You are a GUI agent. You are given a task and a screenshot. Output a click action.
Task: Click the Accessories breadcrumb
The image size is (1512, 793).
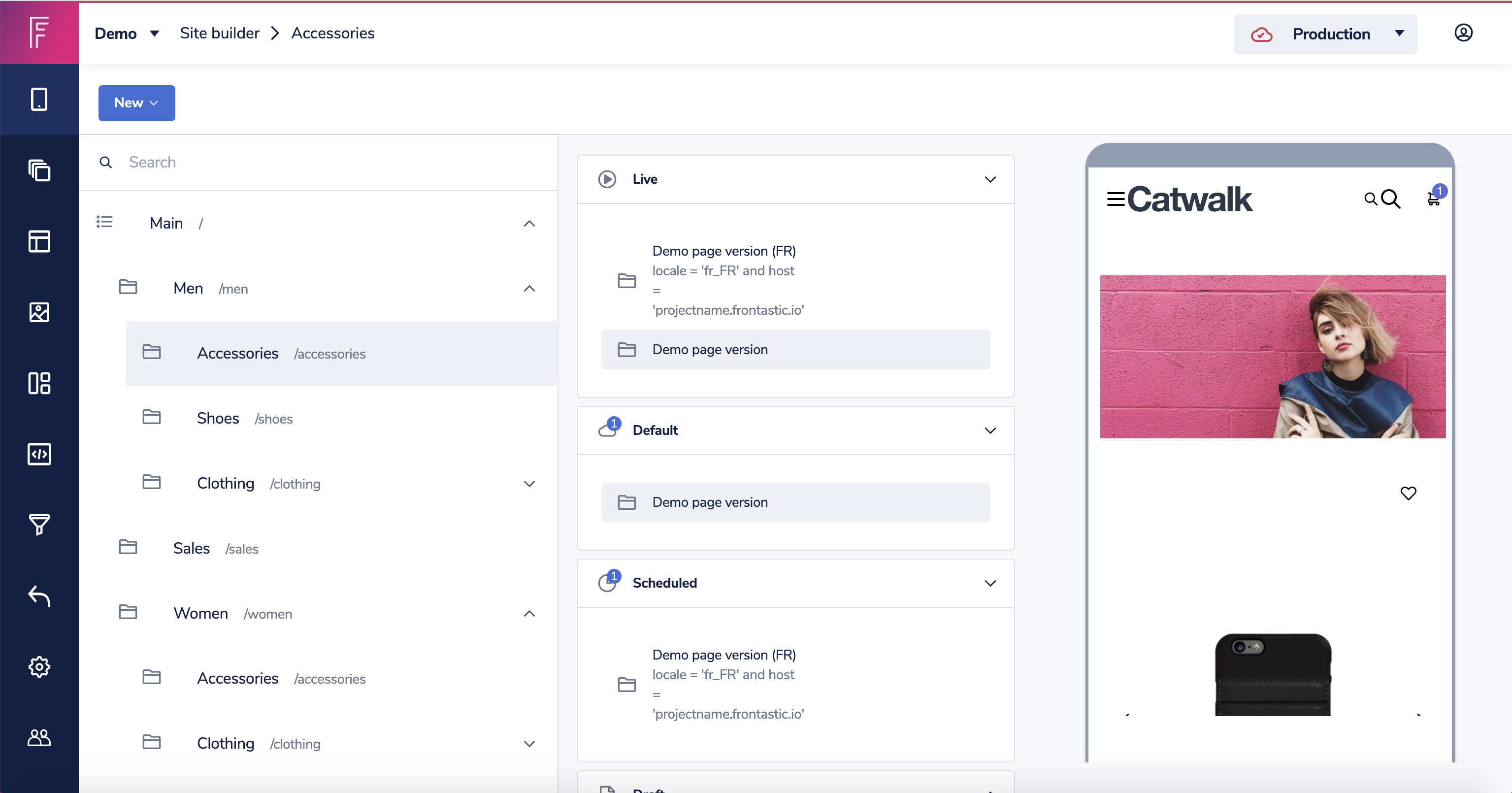point(333,33)
